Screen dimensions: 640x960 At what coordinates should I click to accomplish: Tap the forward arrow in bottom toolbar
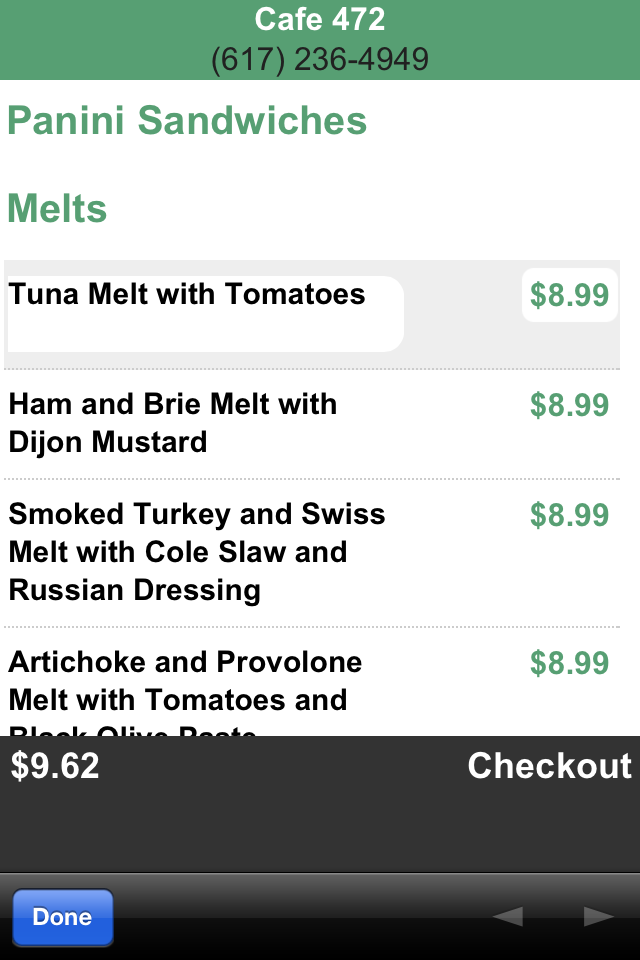click(598, 917)
